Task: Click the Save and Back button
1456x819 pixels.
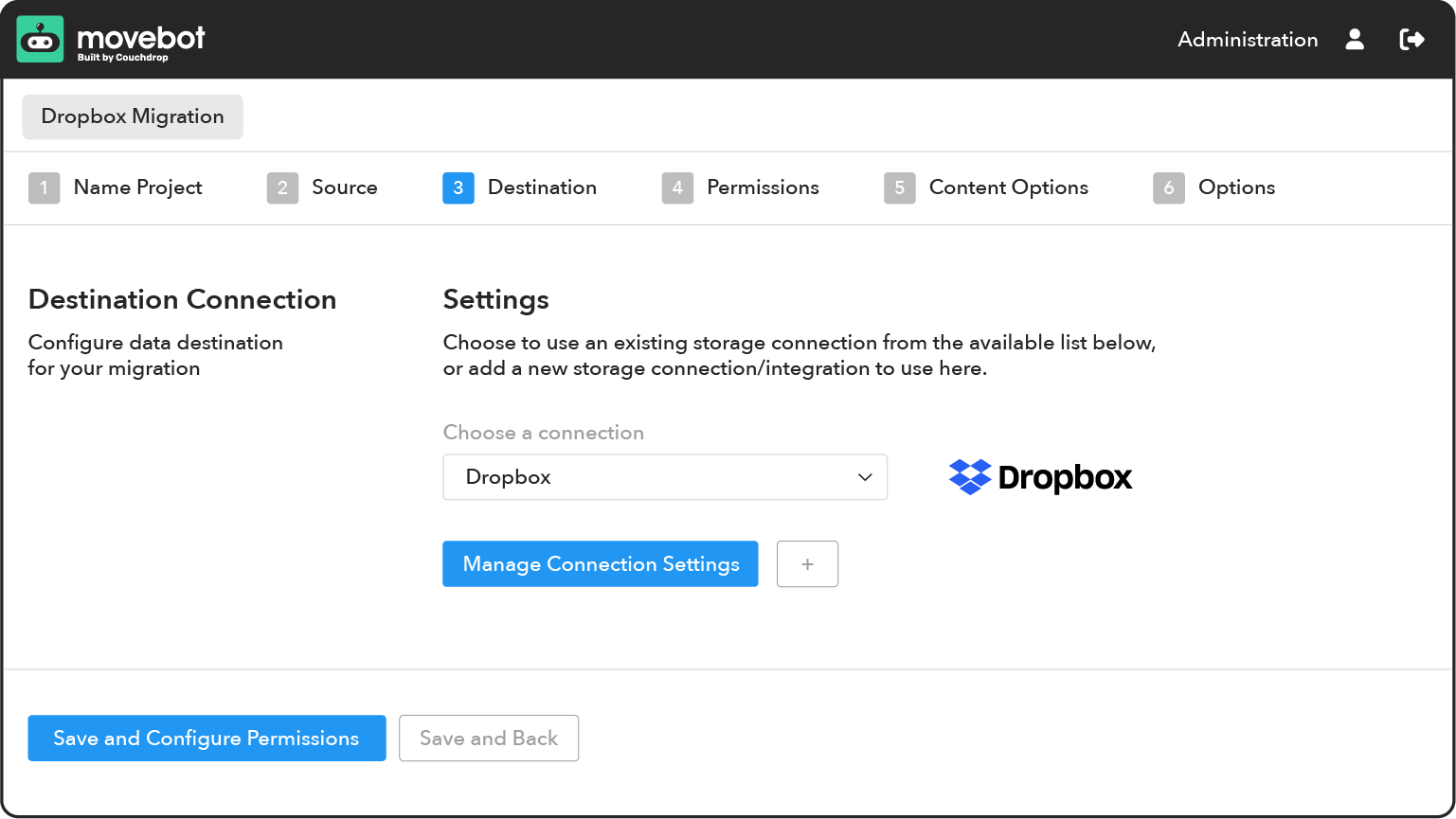Action: point(488,739)
